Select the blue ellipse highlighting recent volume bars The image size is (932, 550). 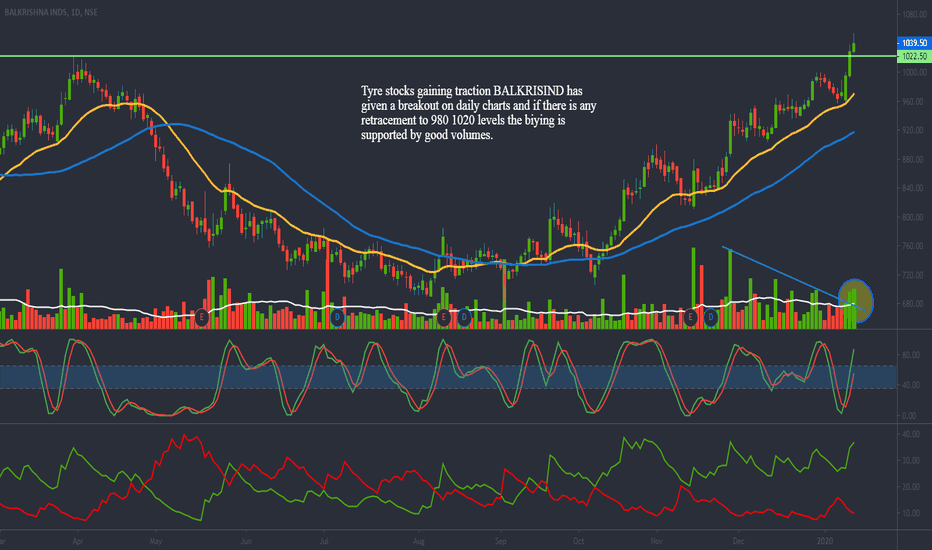tap(856, 301)
